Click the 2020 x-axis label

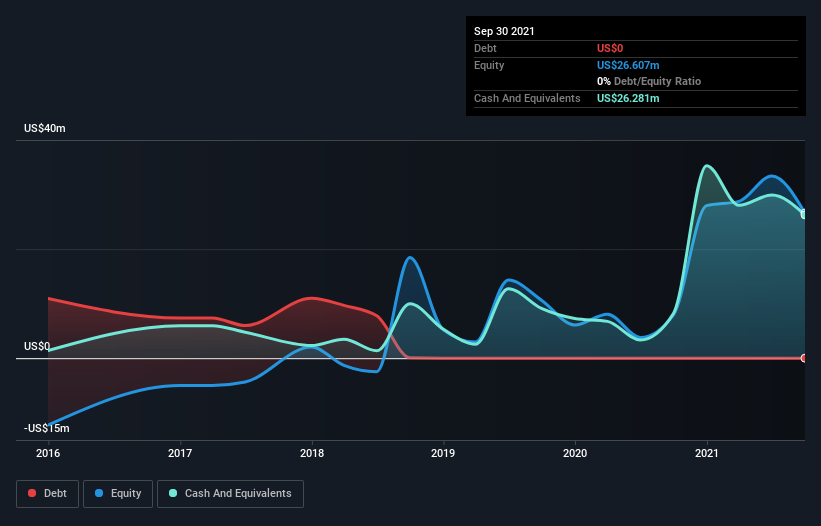point(575,453)
